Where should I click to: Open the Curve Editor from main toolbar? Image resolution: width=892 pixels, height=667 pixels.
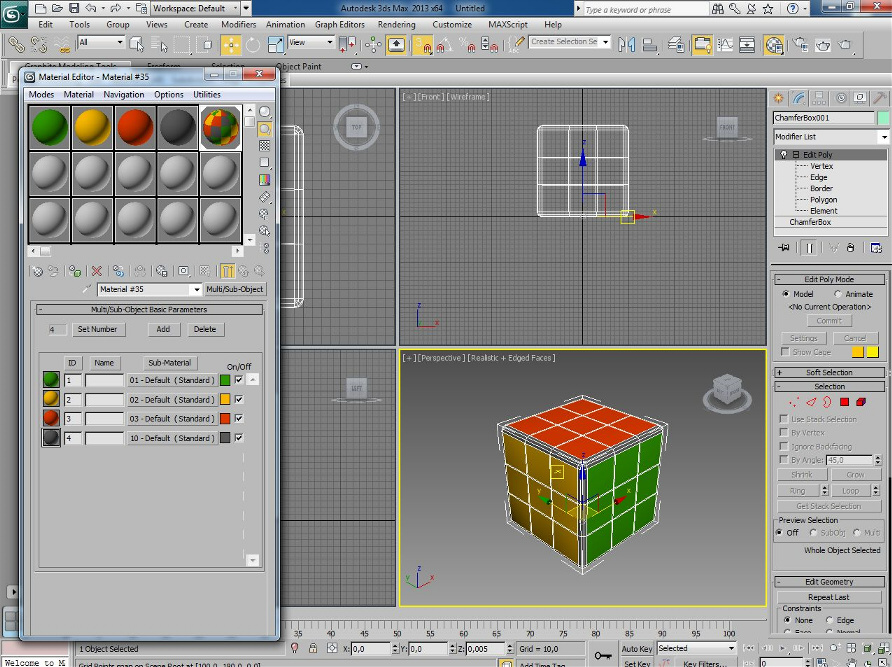point(725,44)
